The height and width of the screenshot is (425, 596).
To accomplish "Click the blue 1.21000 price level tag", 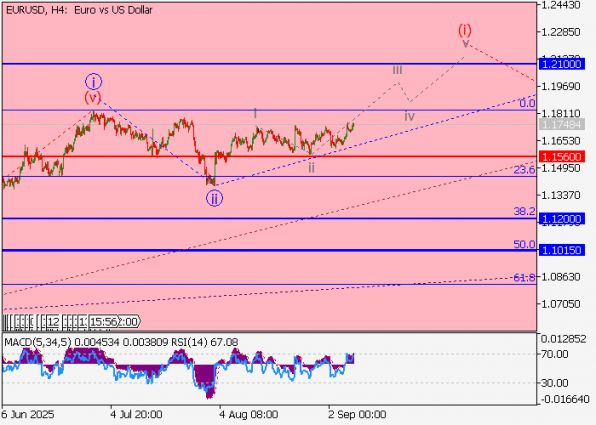I will tap(562, 64).
